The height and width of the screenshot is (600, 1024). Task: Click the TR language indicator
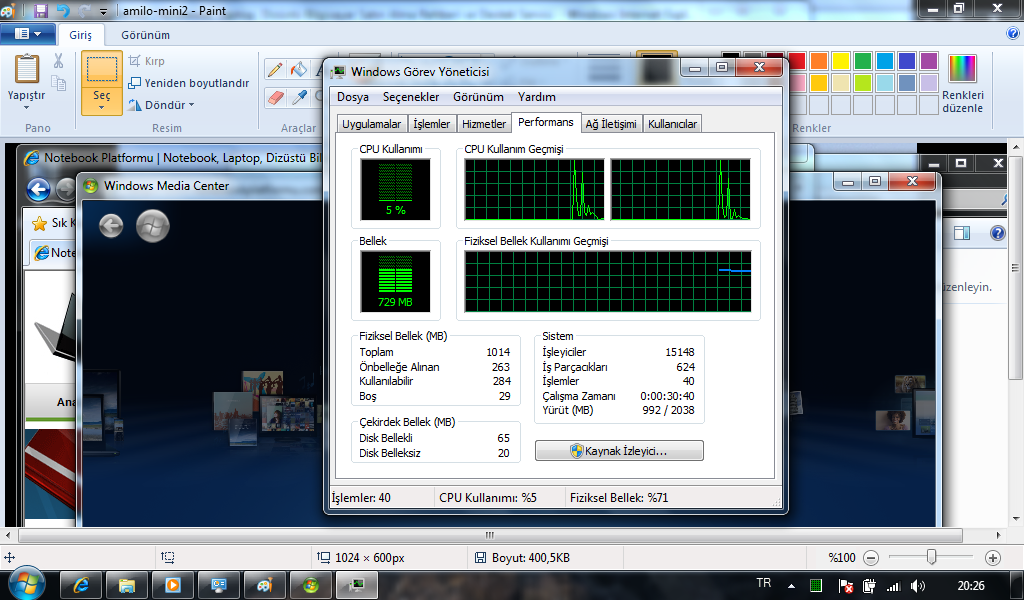[763, 583]
